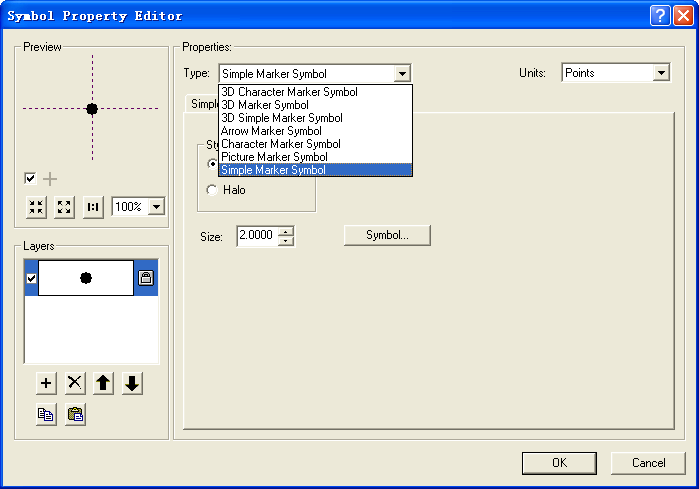Image resolution: width=699 pixels, height=489 pixels.
Task: Click the 1:1 actual size preview button
Action: (93, 207)
